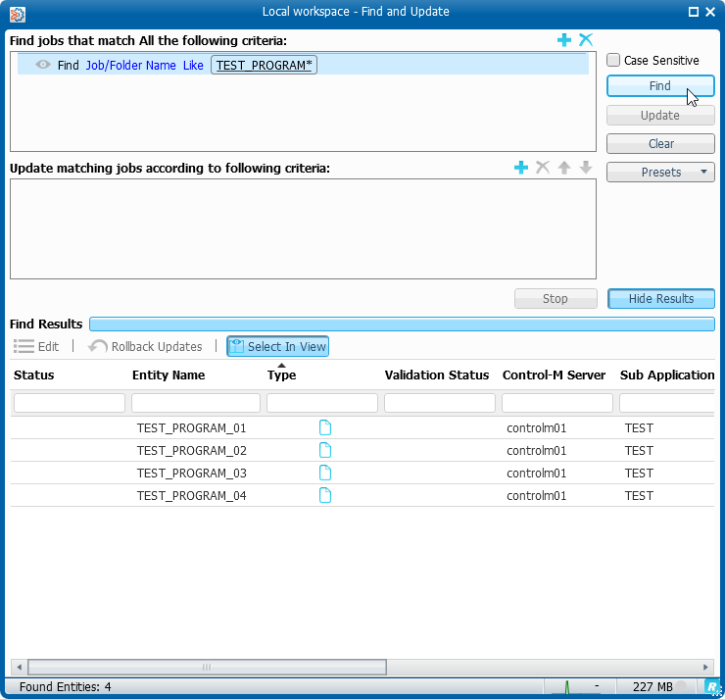
Task: Click the Hide Results button
Action: tap(660, 299)
